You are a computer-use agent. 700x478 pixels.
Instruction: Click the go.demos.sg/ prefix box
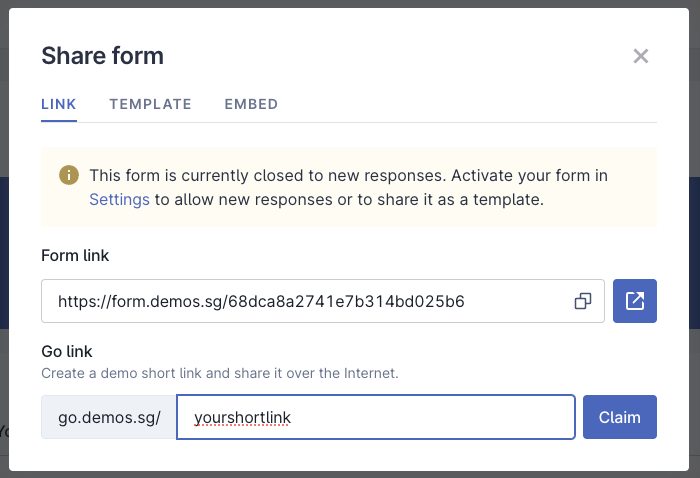tap(109, 417)
